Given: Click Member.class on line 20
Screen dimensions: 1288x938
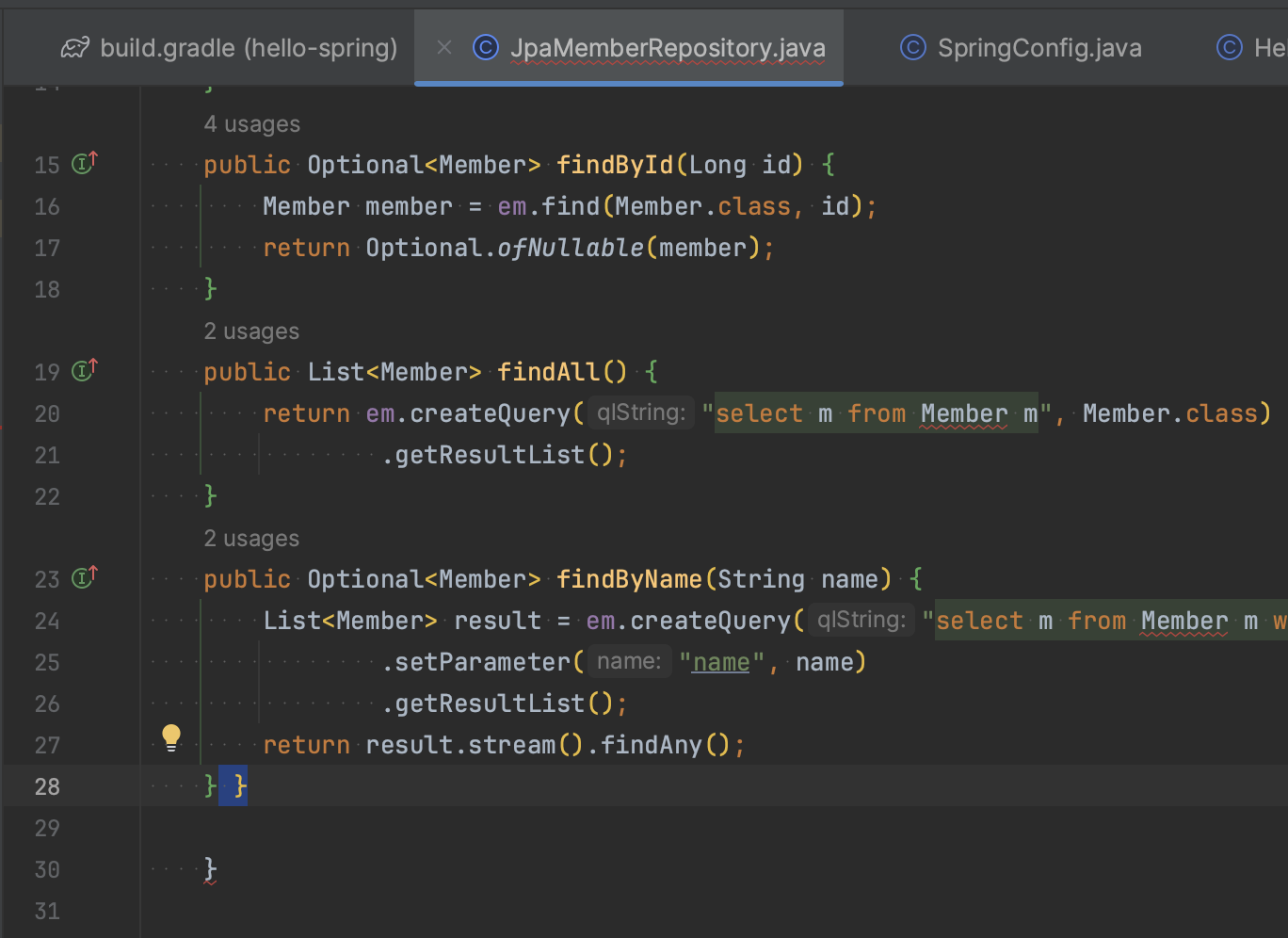Looking at the screenshot, I should [1170, 413].
